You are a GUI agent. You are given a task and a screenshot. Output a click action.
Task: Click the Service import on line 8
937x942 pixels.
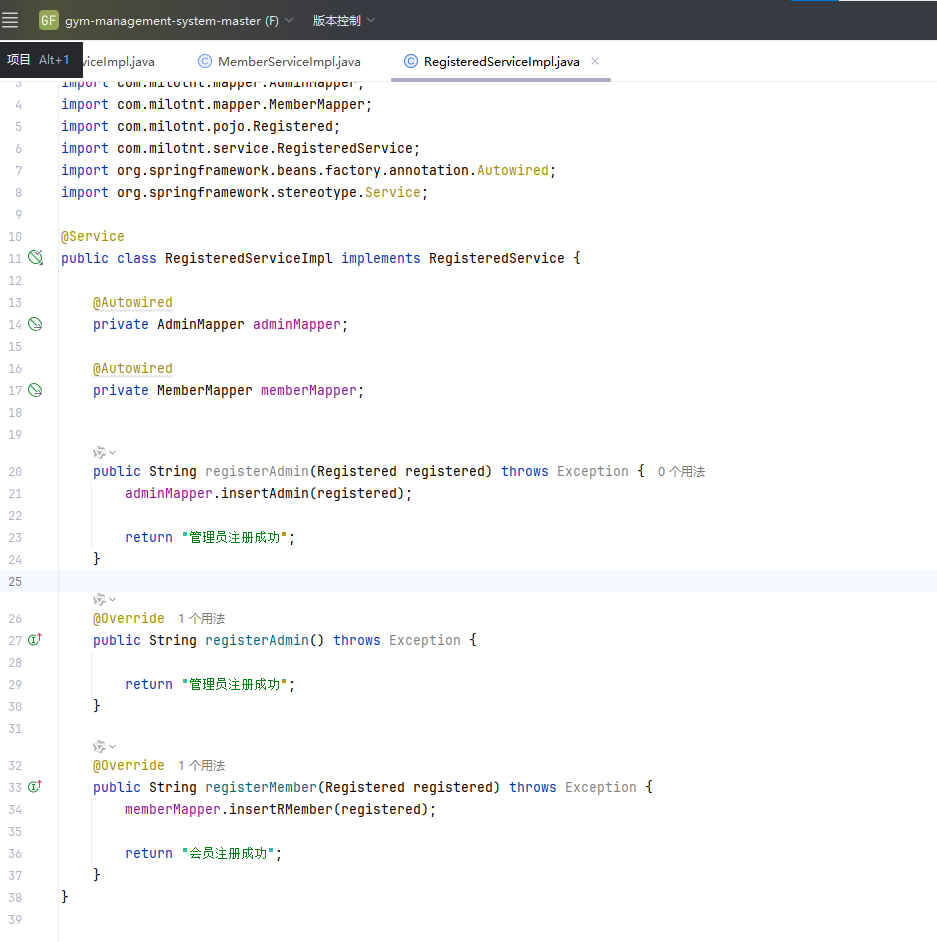pyautogui.click(x=393, y=192)
